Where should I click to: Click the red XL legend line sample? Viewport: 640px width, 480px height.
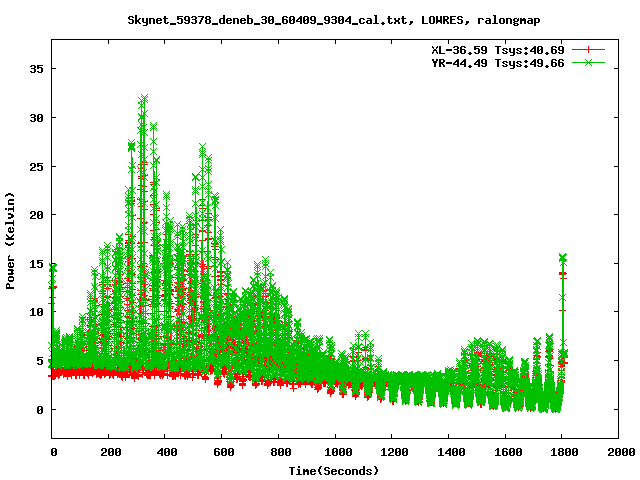coord(588,50)
